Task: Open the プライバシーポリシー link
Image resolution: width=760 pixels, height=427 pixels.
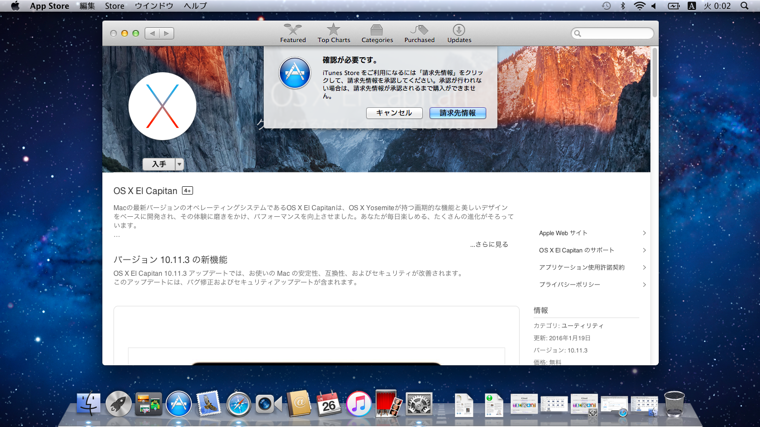Action: coord(570,285)
